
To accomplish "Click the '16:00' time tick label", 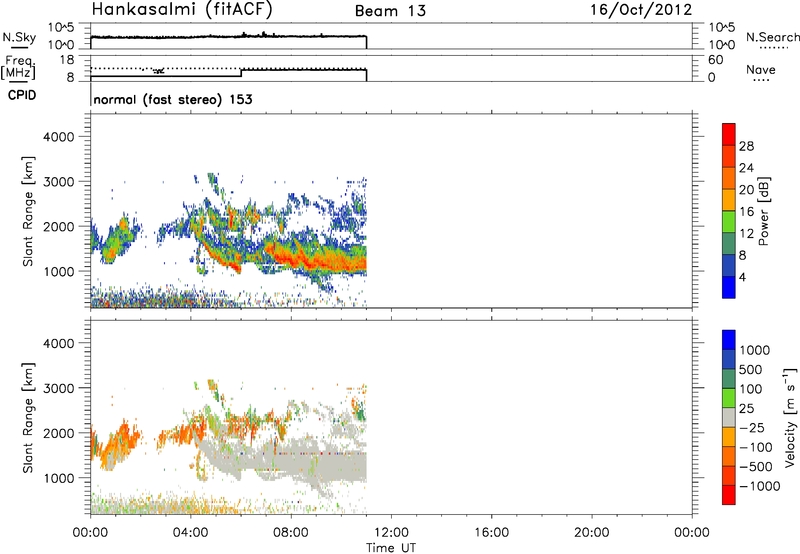I will [x=491, y=533].
